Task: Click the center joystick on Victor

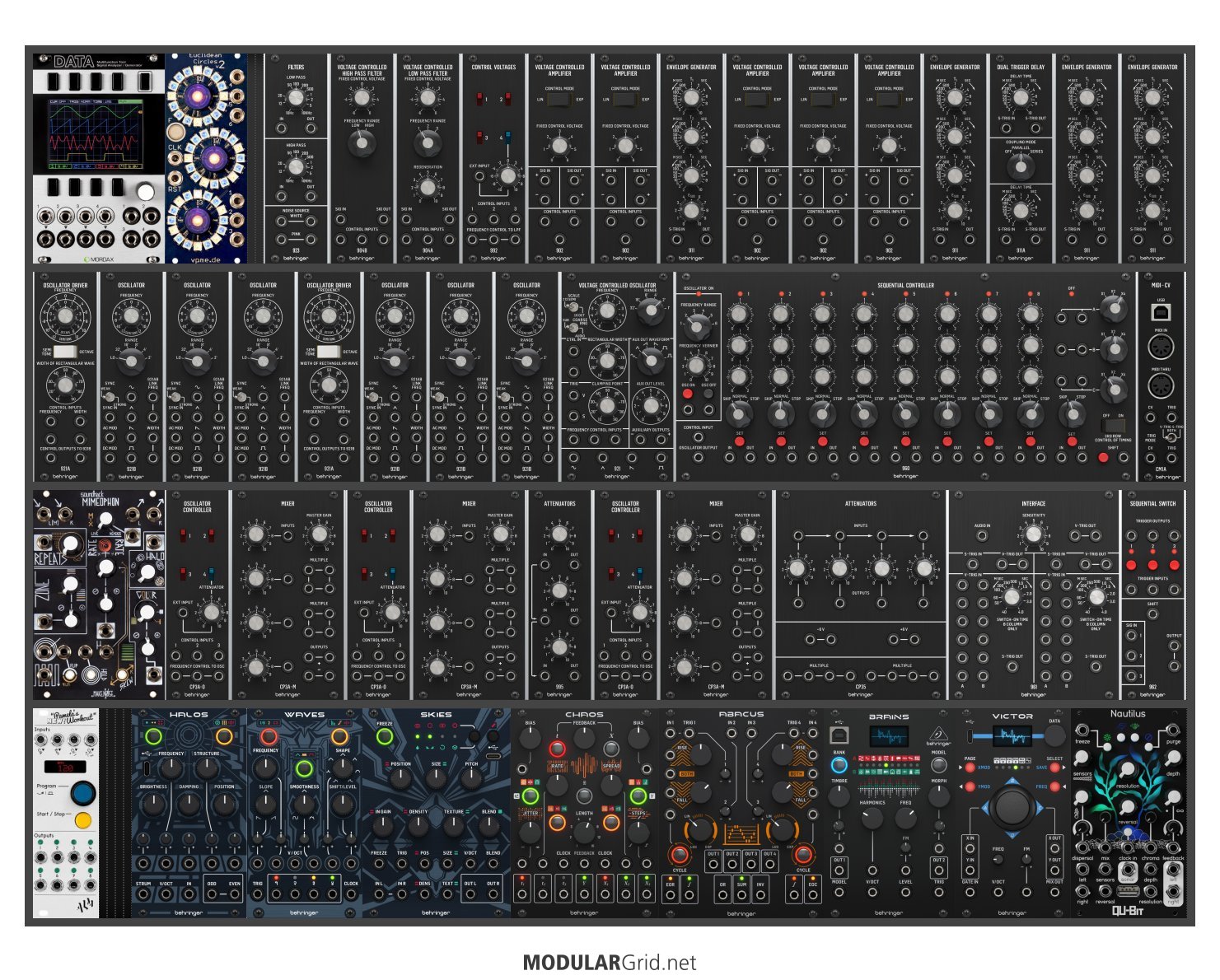Action: [1012, 807]
